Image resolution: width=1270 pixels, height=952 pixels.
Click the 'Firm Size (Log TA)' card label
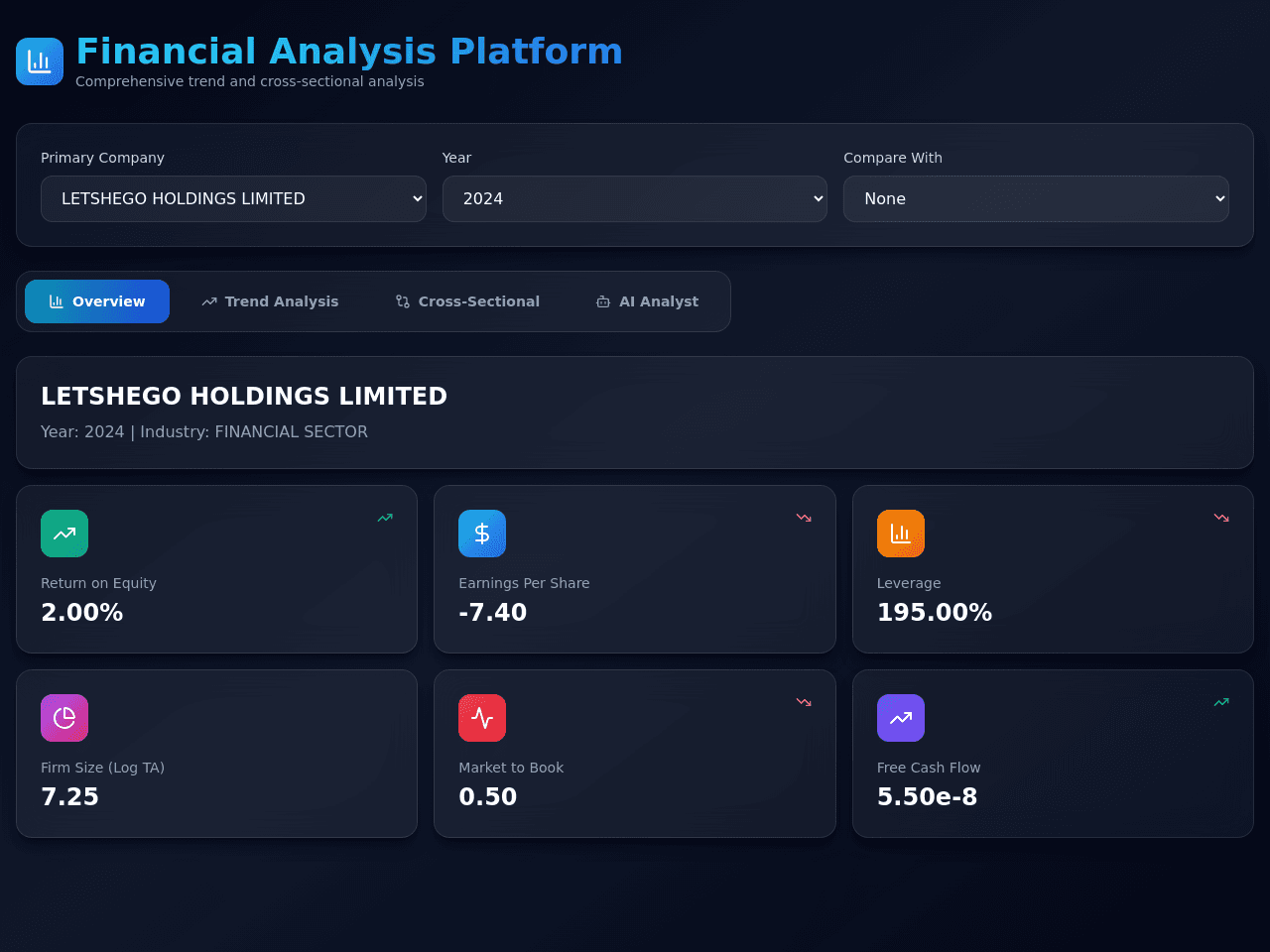103,768
